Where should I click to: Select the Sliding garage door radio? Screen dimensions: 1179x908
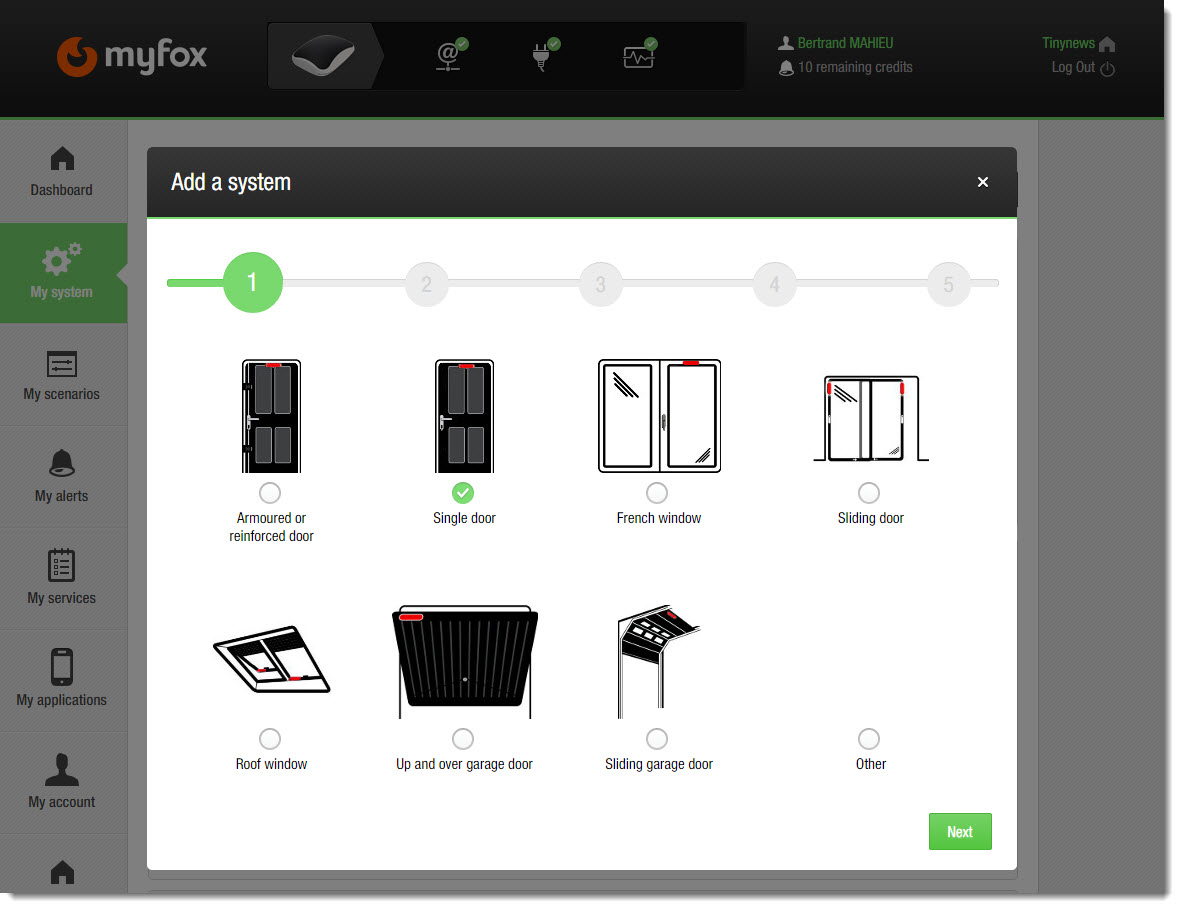pyautogui.click(x=657, y=739)
